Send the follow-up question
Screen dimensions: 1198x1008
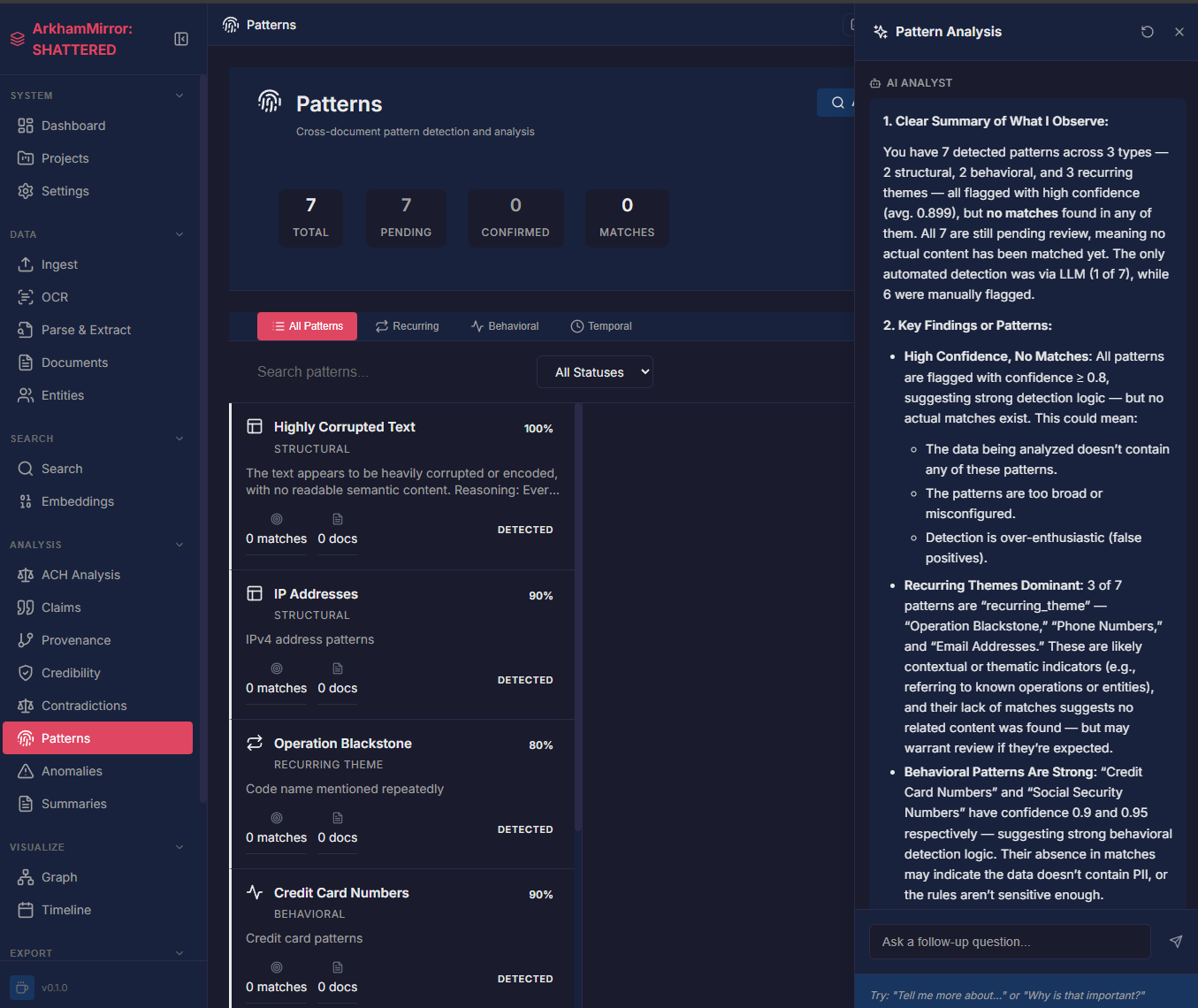click(1176, 942)
